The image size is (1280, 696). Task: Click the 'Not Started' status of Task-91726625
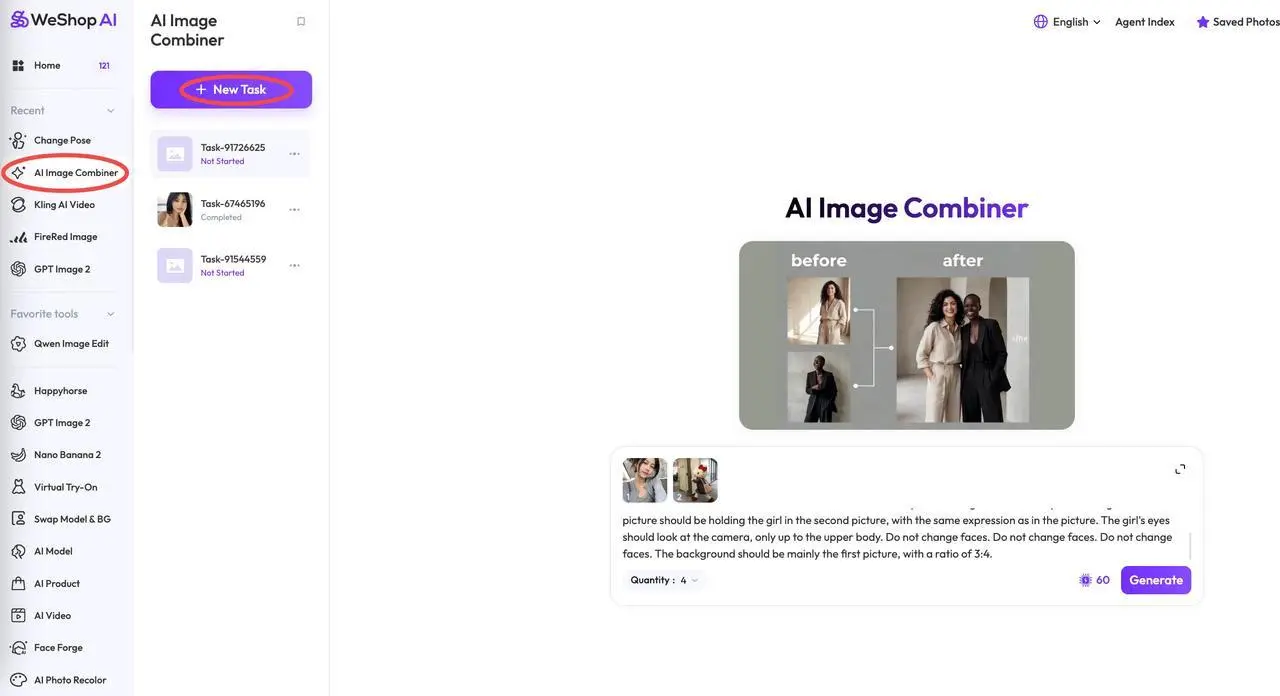coord(222,161)
